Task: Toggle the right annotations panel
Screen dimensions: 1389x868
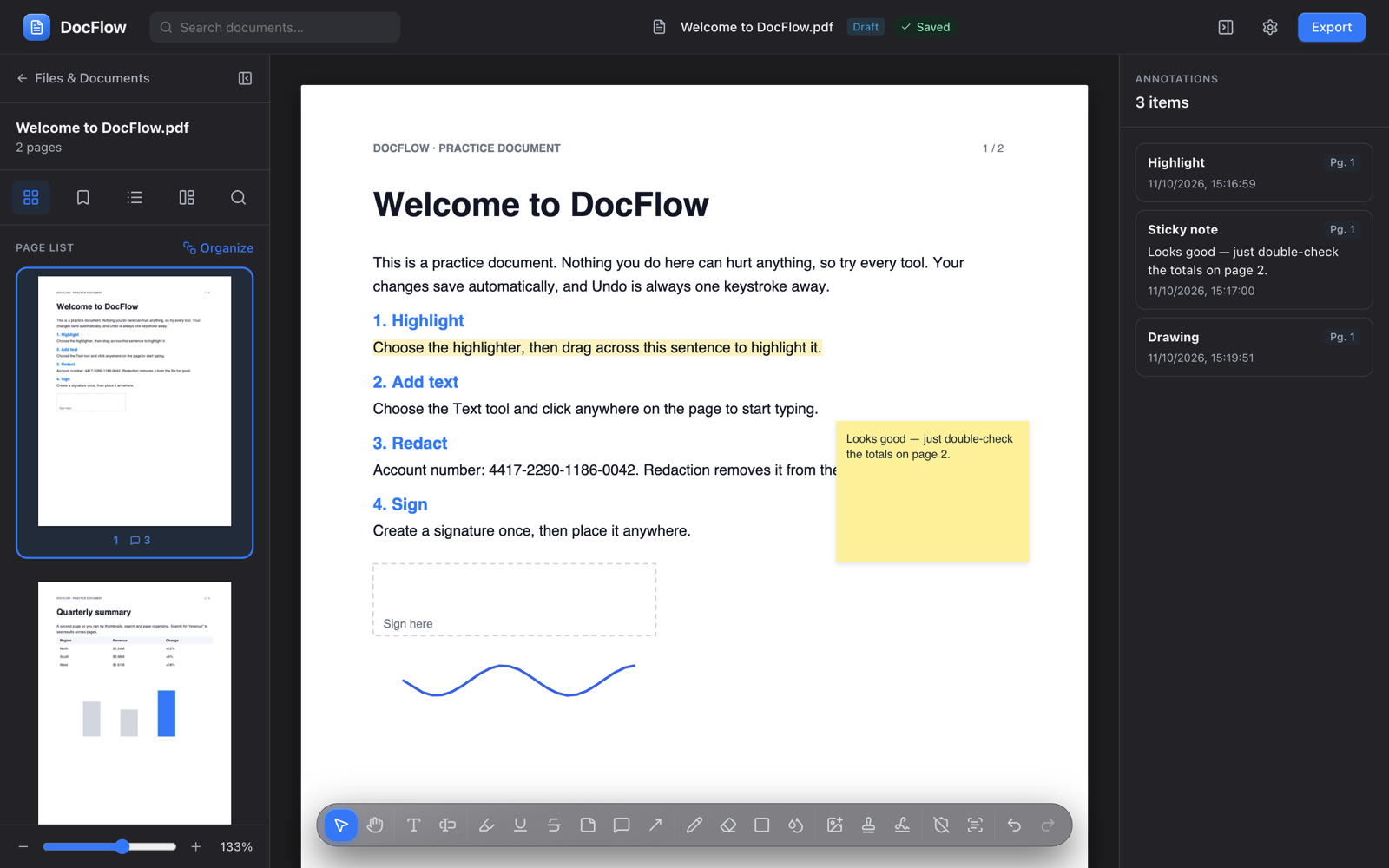Action: pyautogui.click(x=1226, y=27)
